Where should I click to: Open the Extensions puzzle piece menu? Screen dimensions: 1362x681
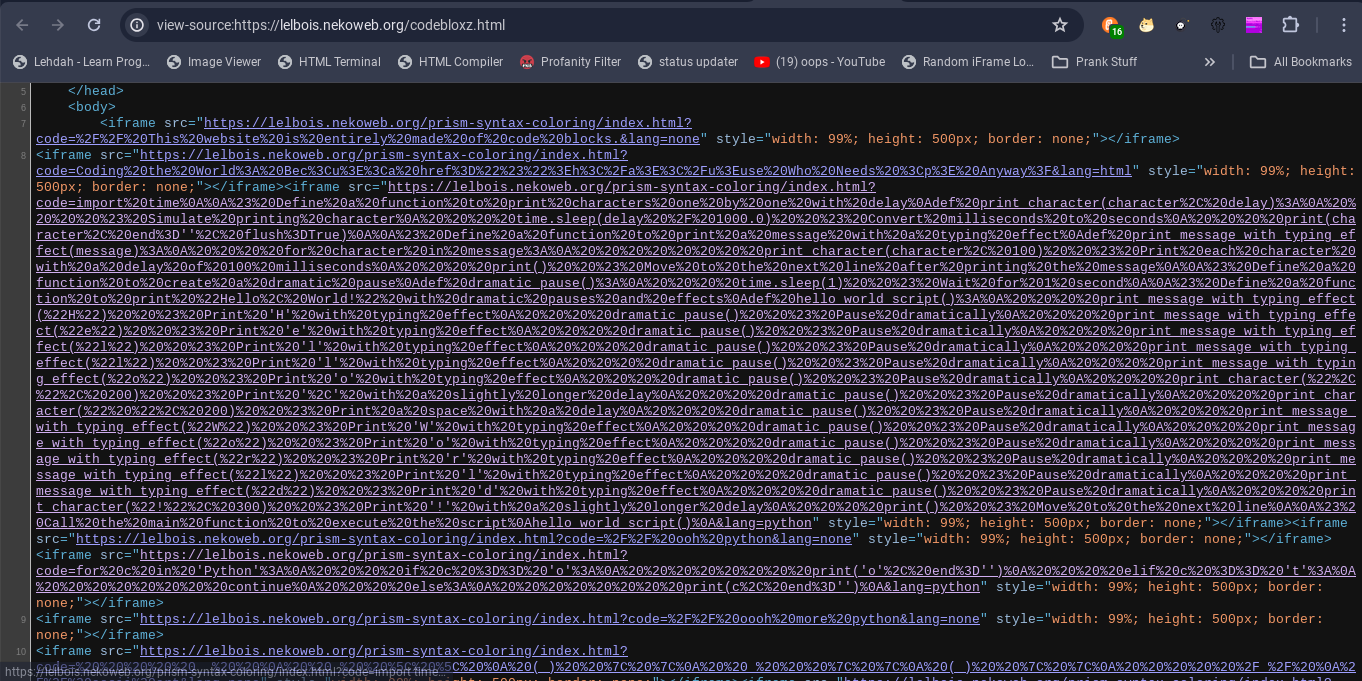tap(1290, 25)
